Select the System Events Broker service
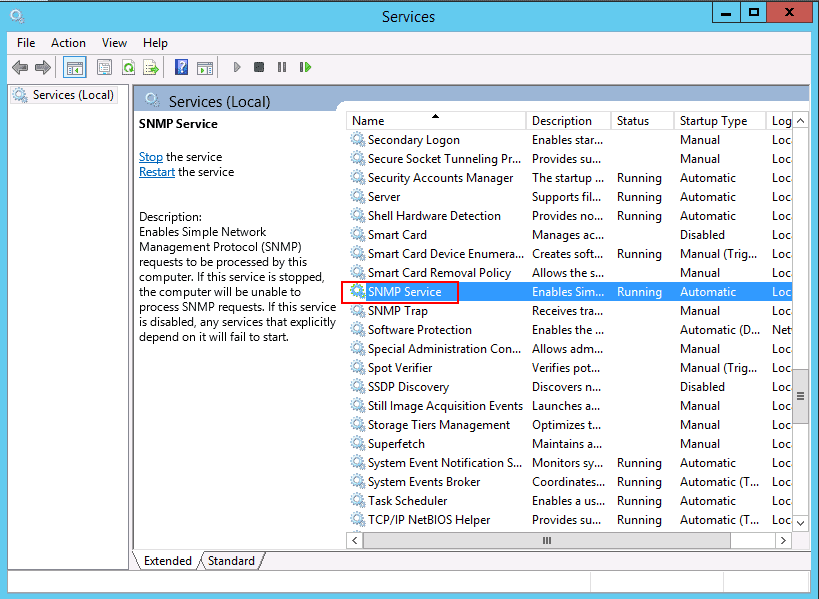 click(x=424, y=481)
